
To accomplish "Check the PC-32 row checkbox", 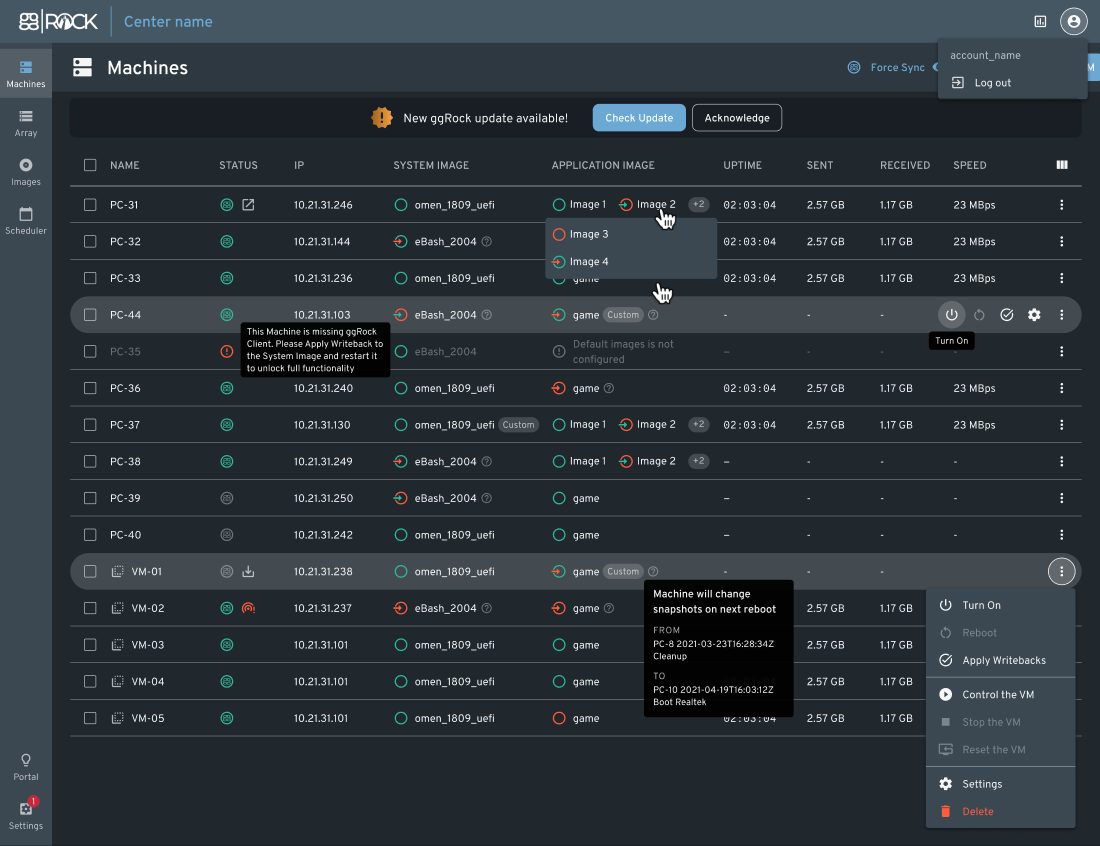I will [90, 241].
